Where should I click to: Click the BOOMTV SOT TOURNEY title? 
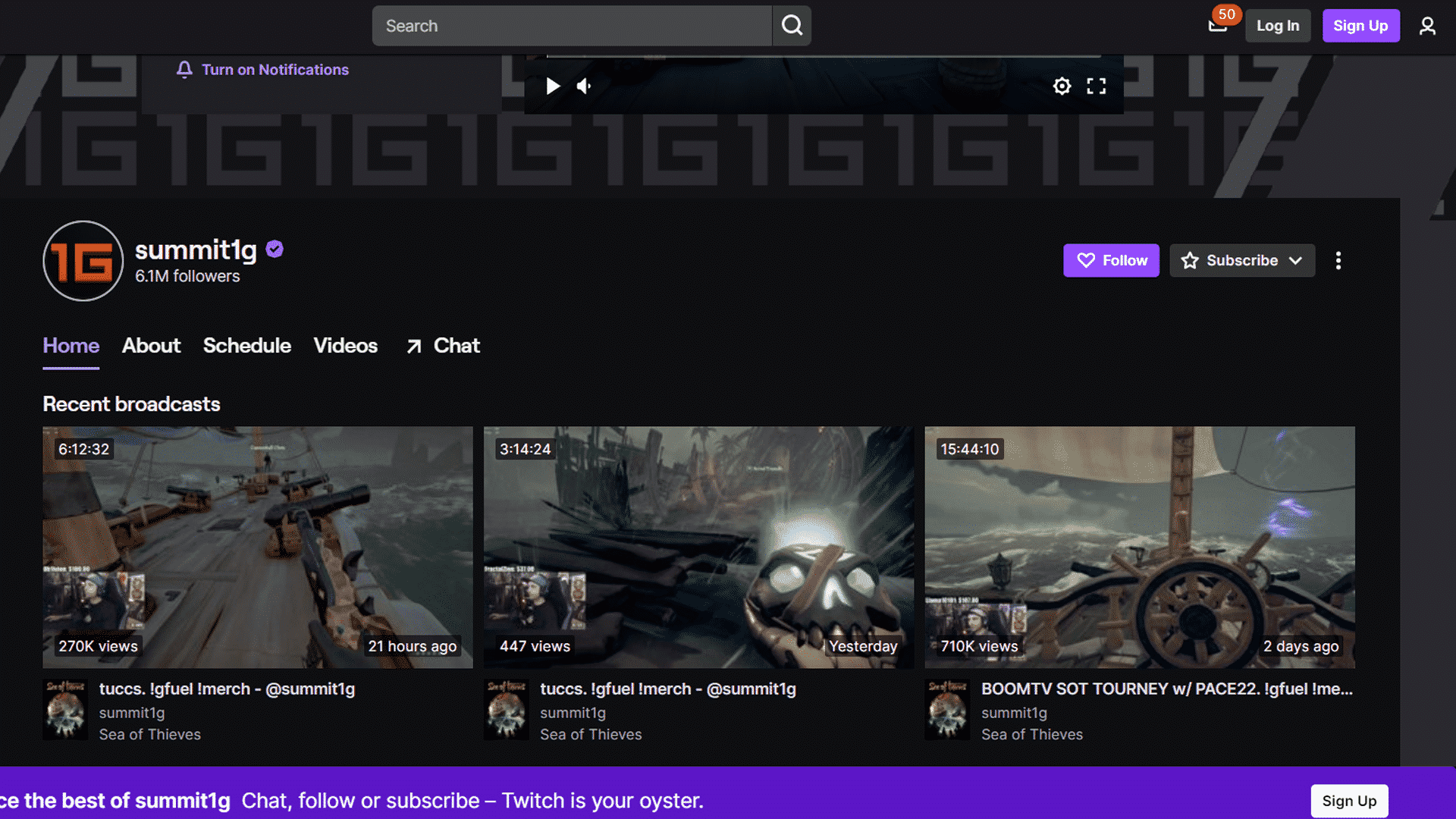coord(1167,689)
